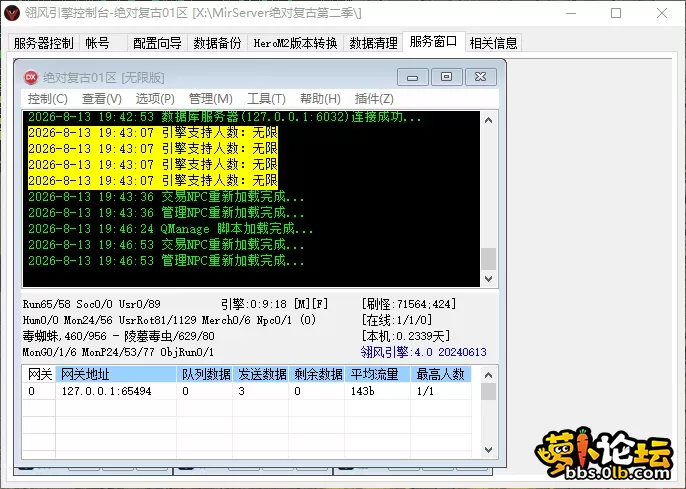Screen dimensions: 686x489
Task: Open the 相关信息 tab
Action: (494, 43)
